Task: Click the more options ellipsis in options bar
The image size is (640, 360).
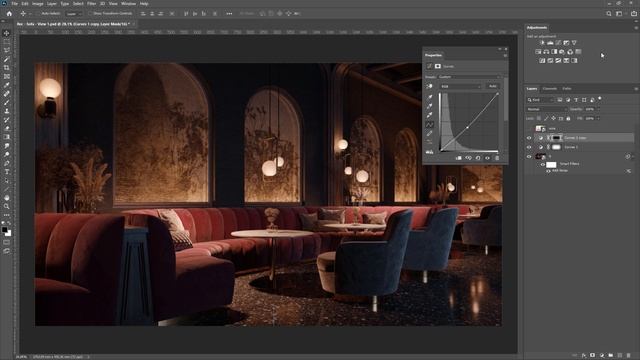Action: [229, 13]
